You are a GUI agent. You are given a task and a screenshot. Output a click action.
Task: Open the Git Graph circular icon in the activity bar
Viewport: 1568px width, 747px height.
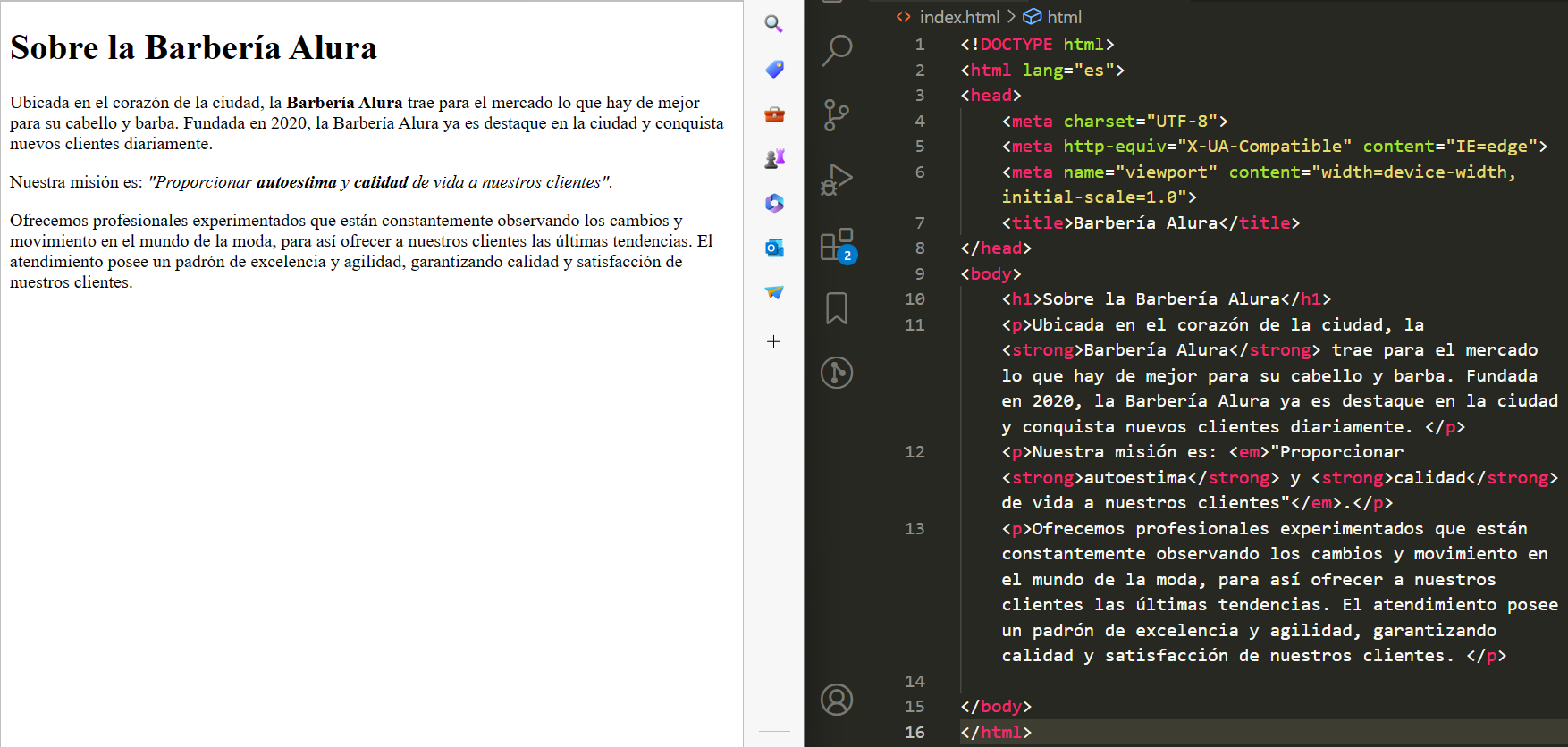[x=837, y=373]
